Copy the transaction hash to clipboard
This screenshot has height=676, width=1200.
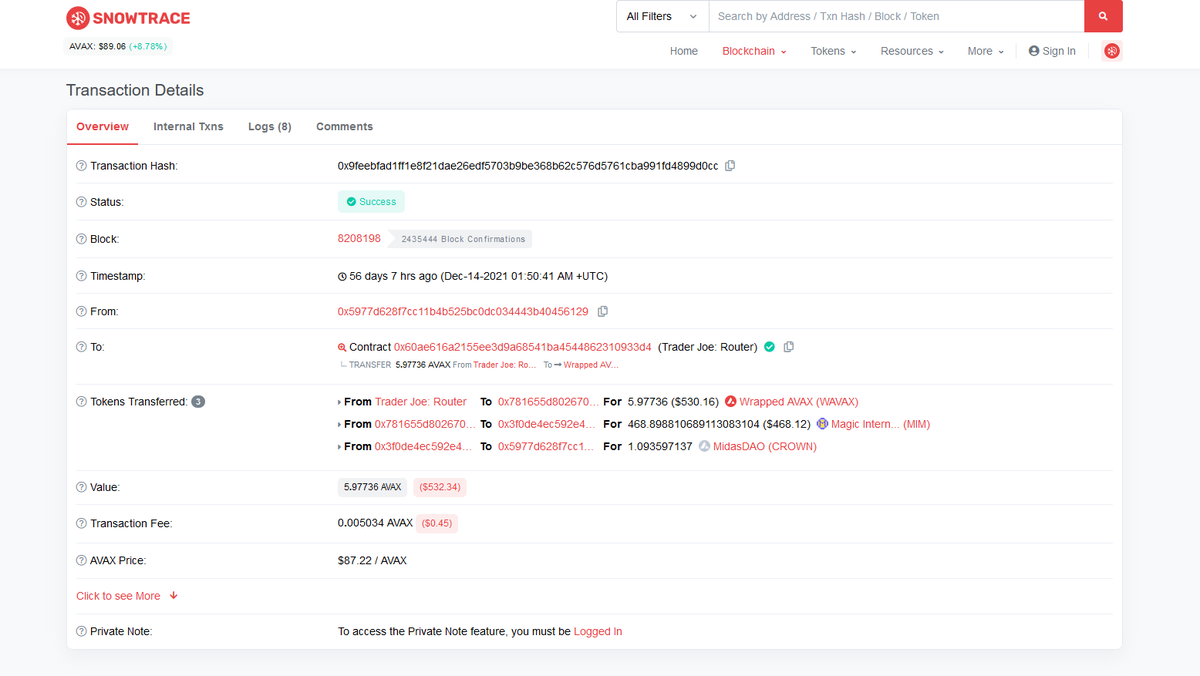(x=730, y=166)
